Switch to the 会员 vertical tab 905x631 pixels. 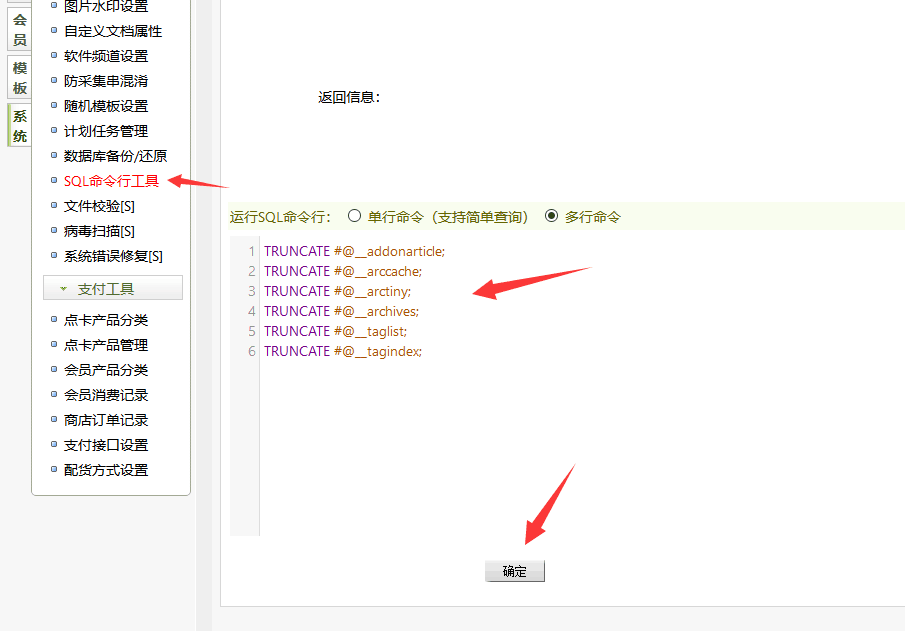19,30
